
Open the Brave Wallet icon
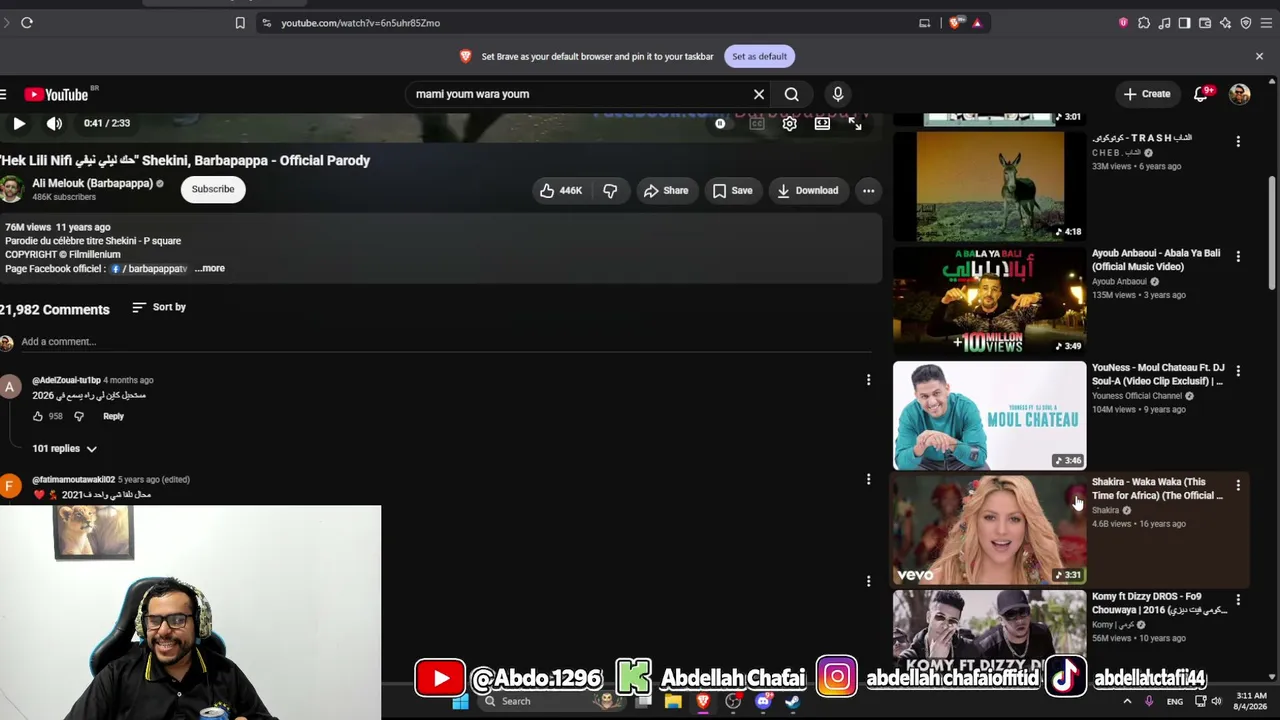click(1205, 23)
